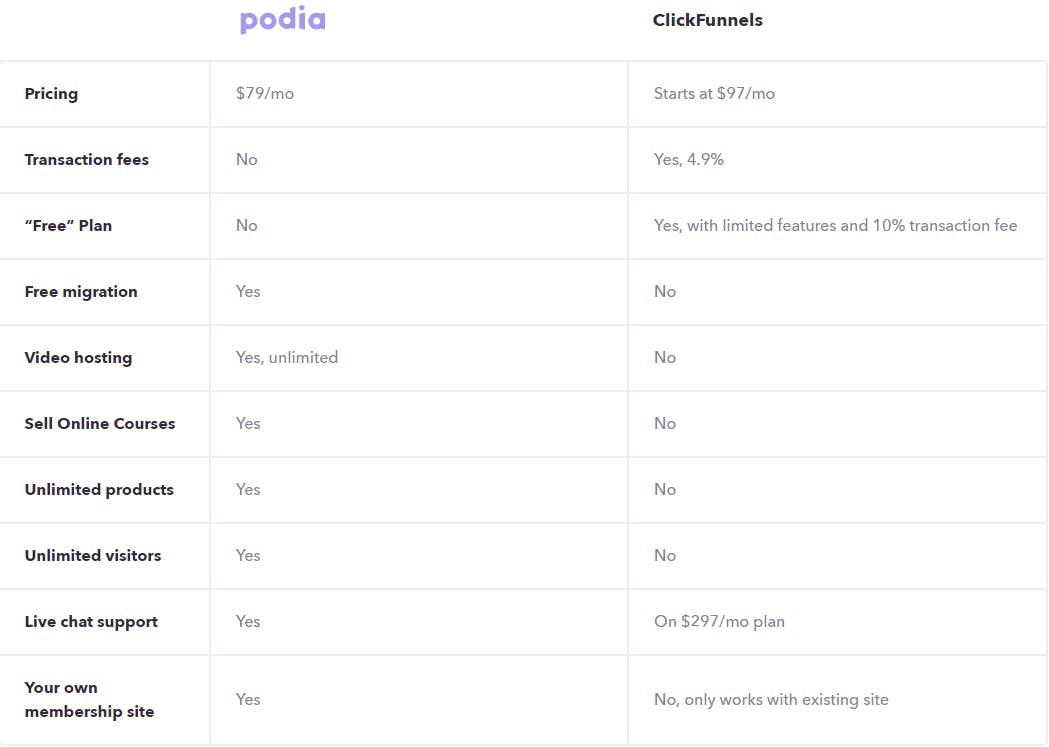The height and width of the screenshot is (747, 1049).
Task: Select podia's Yes for membership site
Action: click(248, 699)
